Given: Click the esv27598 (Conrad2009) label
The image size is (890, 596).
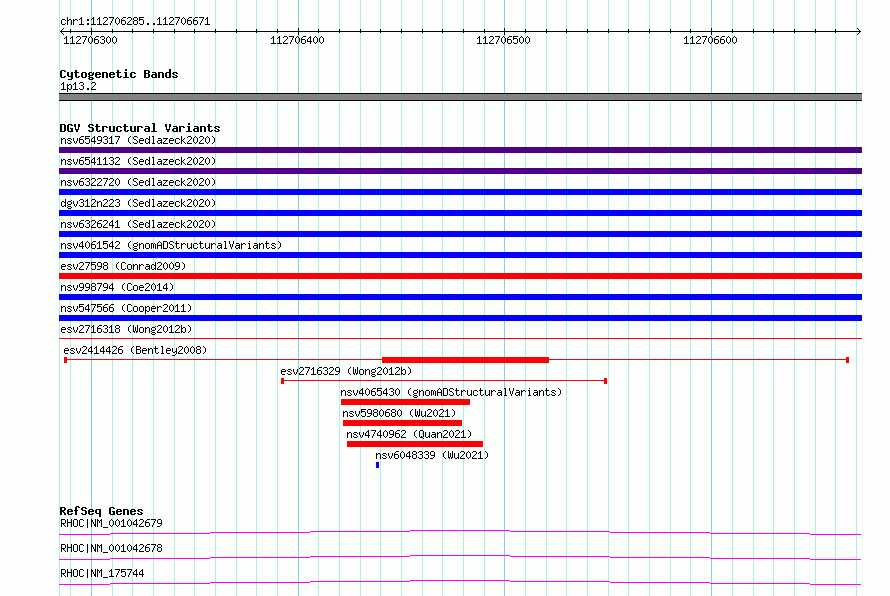Looking at the screenshot, I should (x=123, y=266).
